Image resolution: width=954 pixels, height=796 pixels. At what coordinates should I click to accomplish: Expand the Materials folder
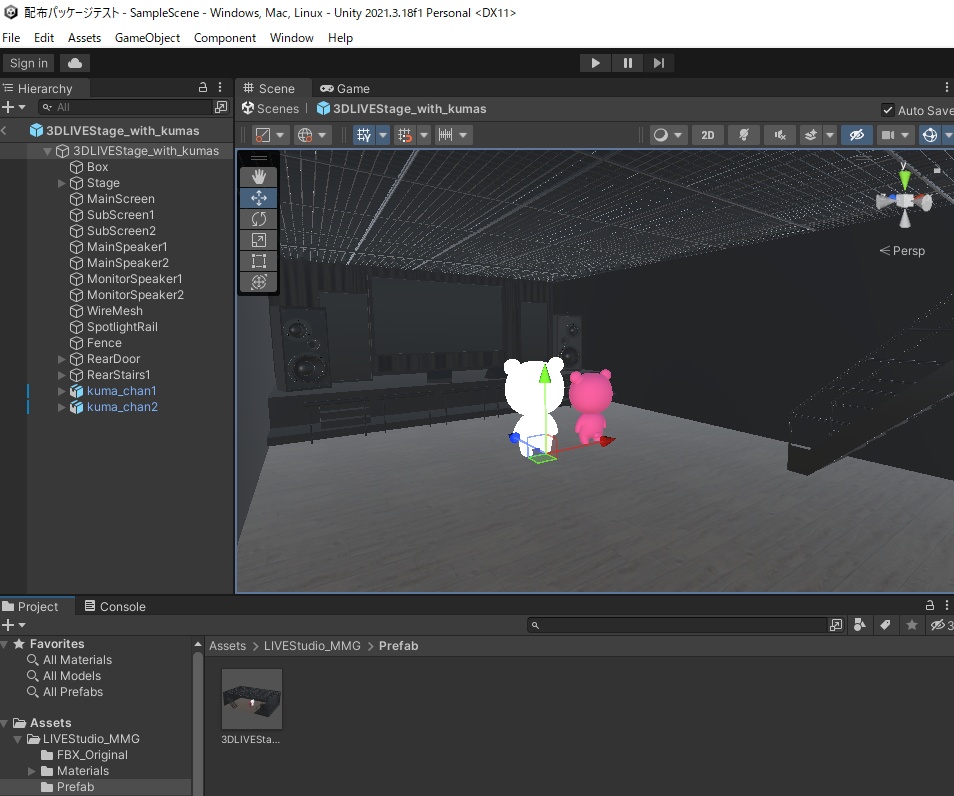[32, 770]
